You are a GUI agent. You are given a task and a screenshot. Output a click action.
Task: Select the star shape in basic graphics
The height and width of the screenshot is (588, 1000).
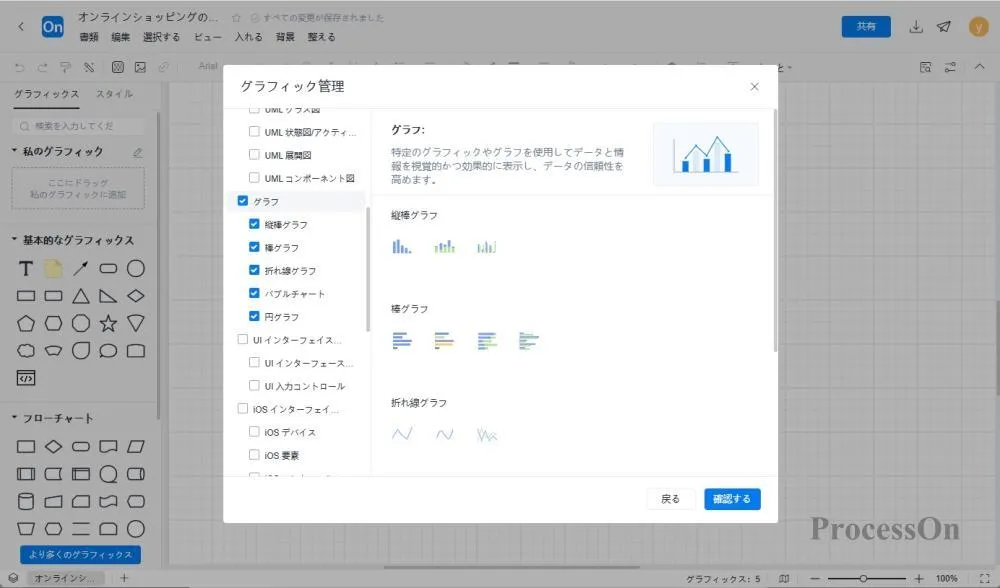(108, 323)
